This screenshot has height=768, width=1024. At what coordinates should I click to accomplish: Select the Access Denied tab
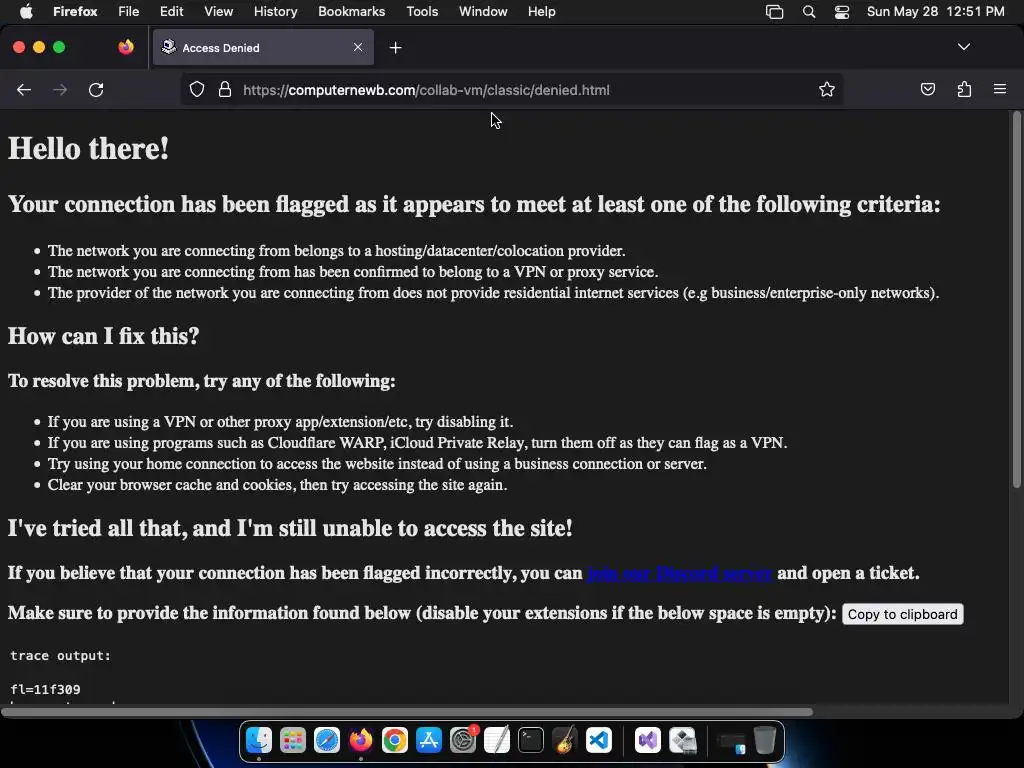pos(263,47)
